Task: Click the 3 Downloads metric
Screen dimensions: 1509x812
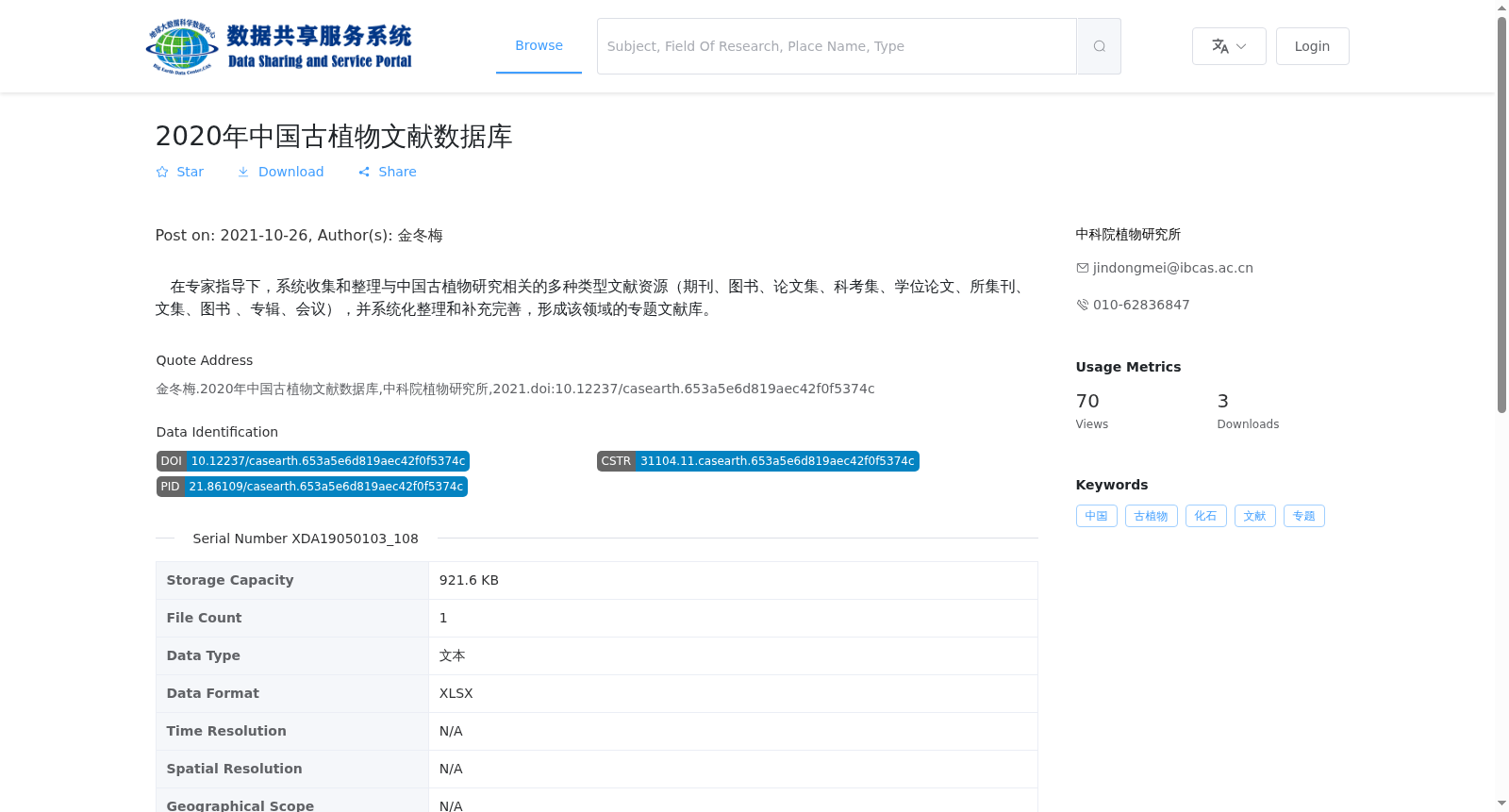Action: tap(1248, 411)
